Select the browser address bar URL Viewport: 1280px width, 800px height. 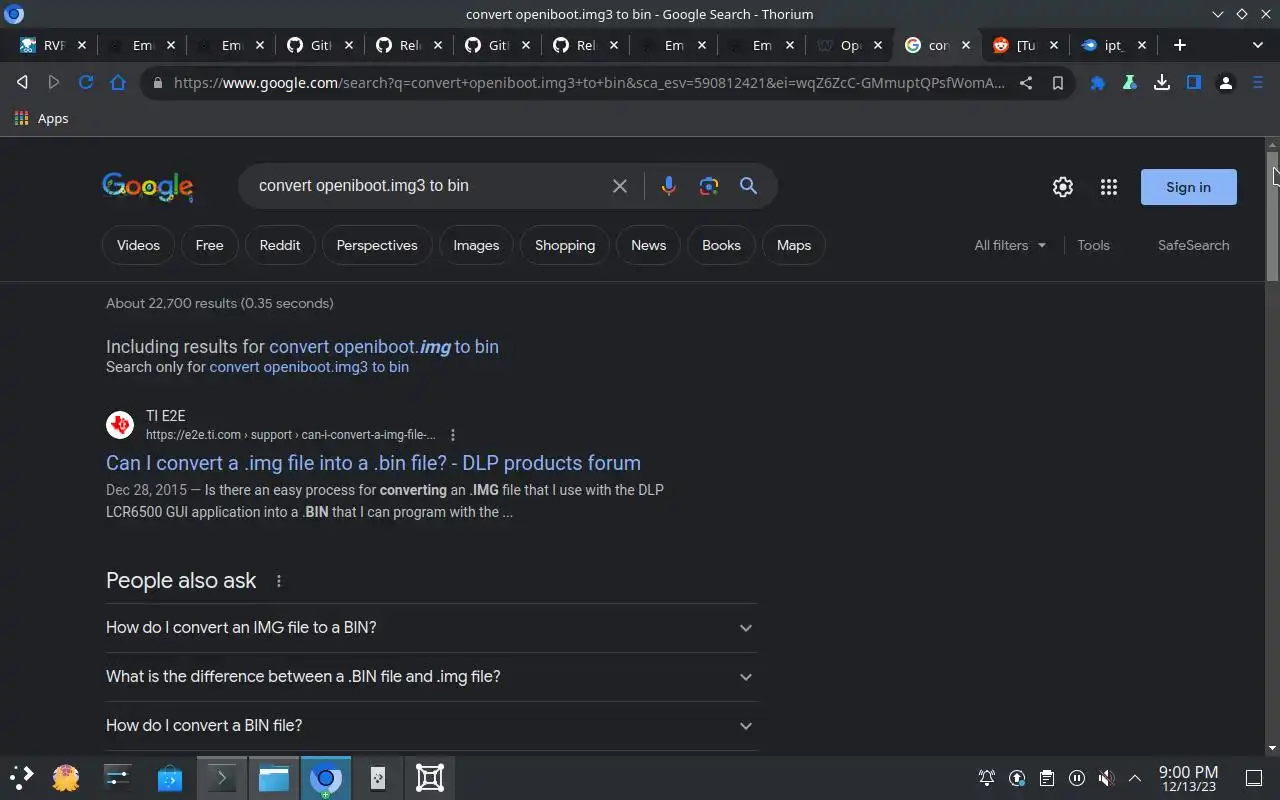click(589, 83)
